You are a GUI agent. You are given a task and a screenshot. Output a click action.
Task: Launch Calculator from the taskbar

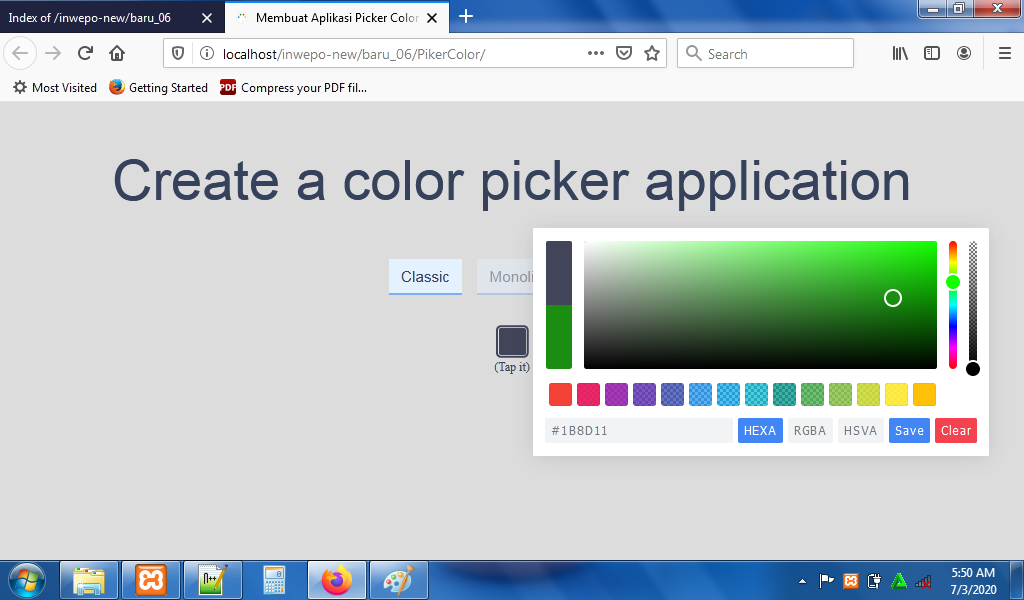[274, 580]
